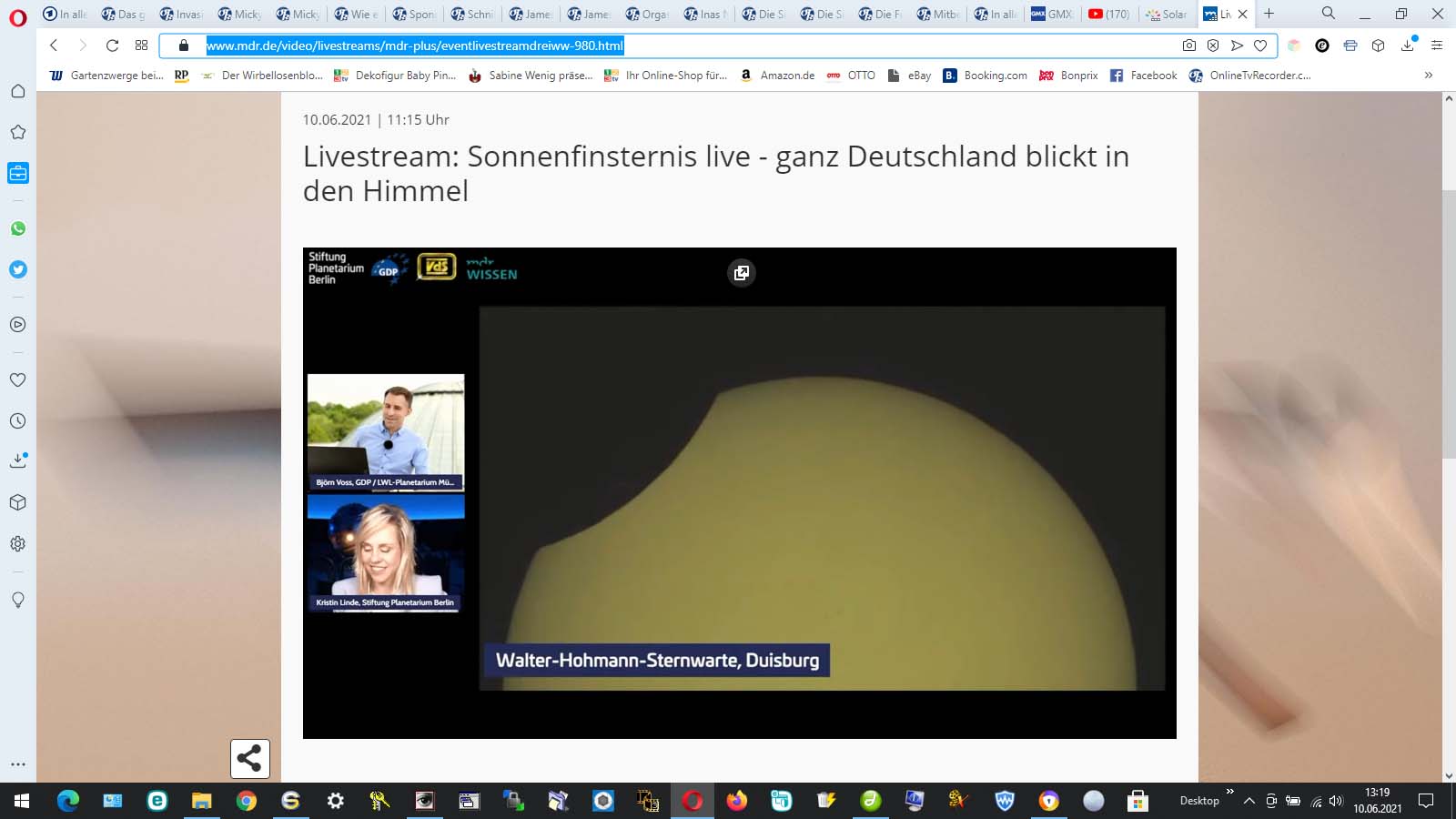This screenshot has height=819, width=1456.
Task: Open the Opera main menu
Action: 17,17
